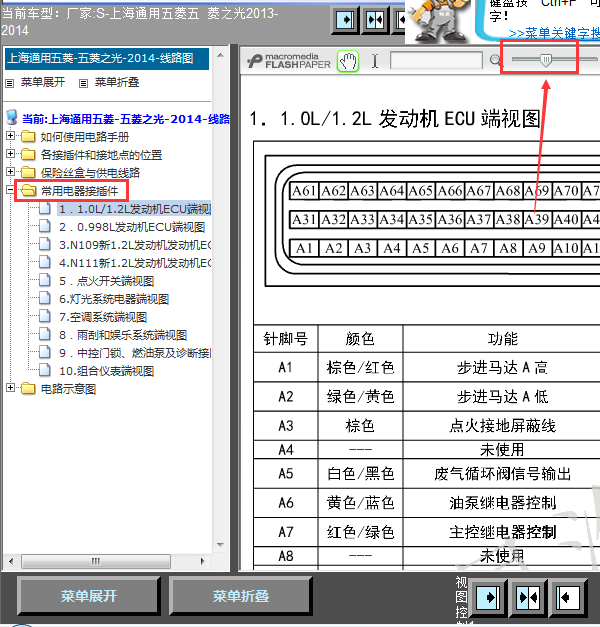
Task: Click the page icon of 7.空调系统端视图
Action: [x=45, y=316]
